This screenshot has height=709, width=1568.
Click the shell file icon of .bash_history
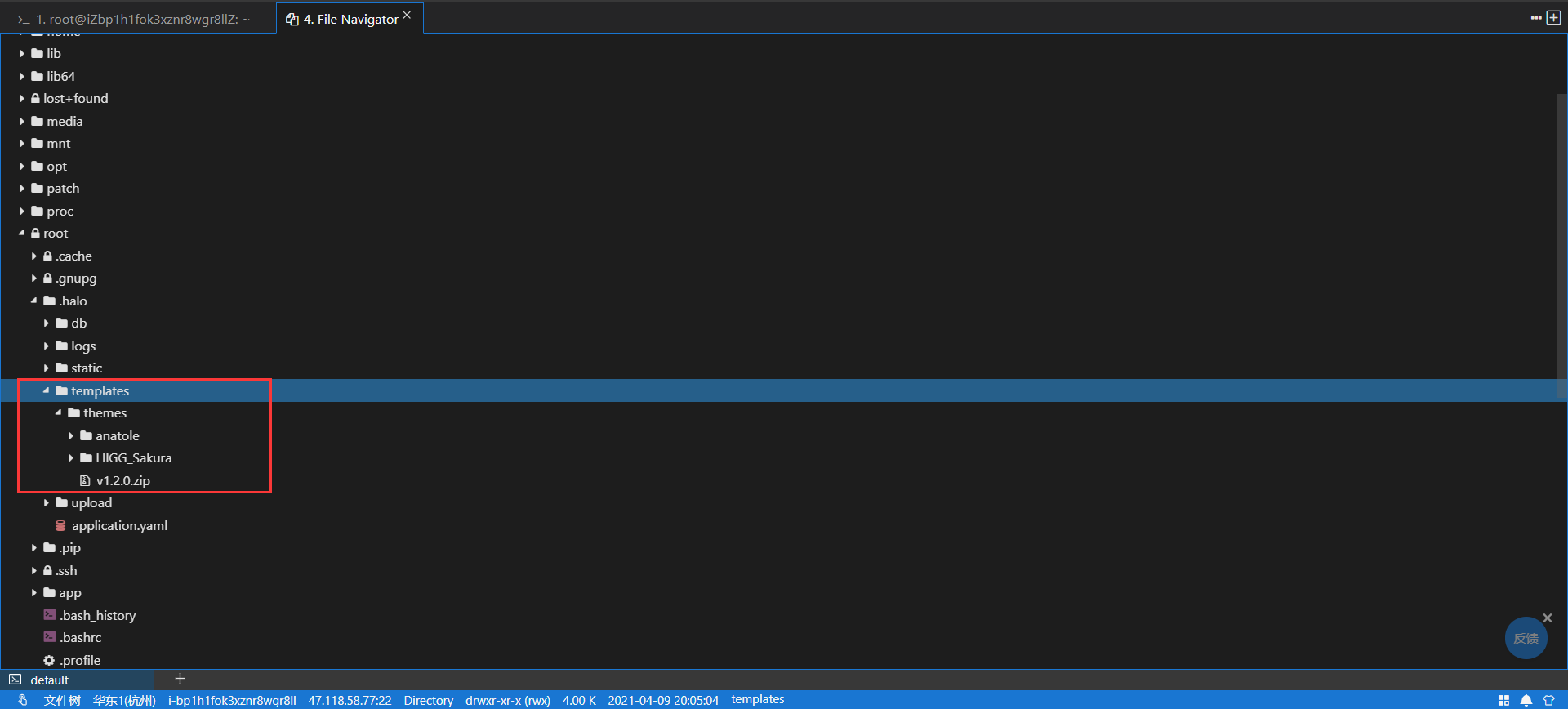coord(50,615)
